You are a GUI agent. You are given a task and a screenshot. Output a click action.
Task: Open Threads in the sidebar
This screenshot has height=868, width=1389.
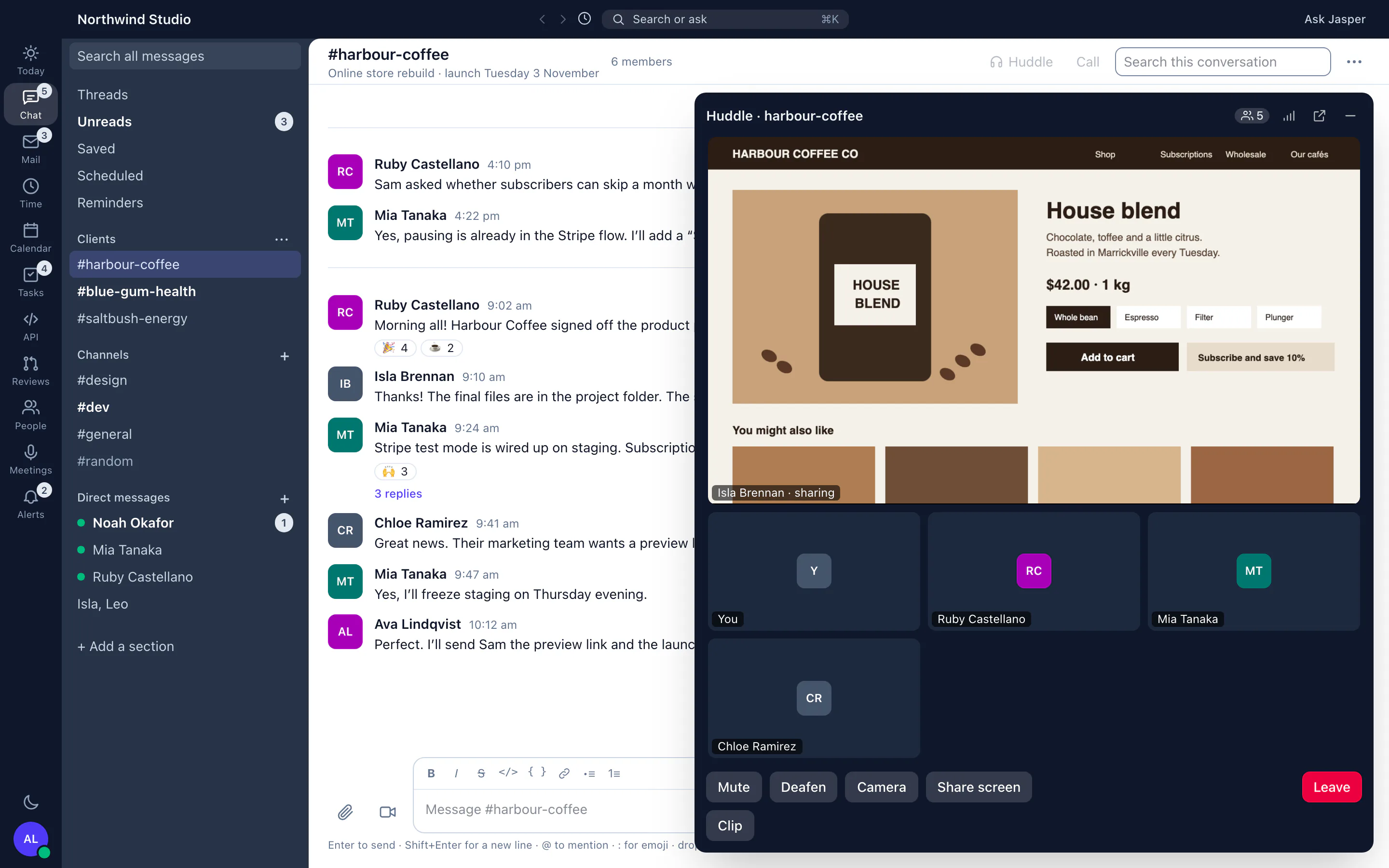pyautogui.click(x=185, y=95)
